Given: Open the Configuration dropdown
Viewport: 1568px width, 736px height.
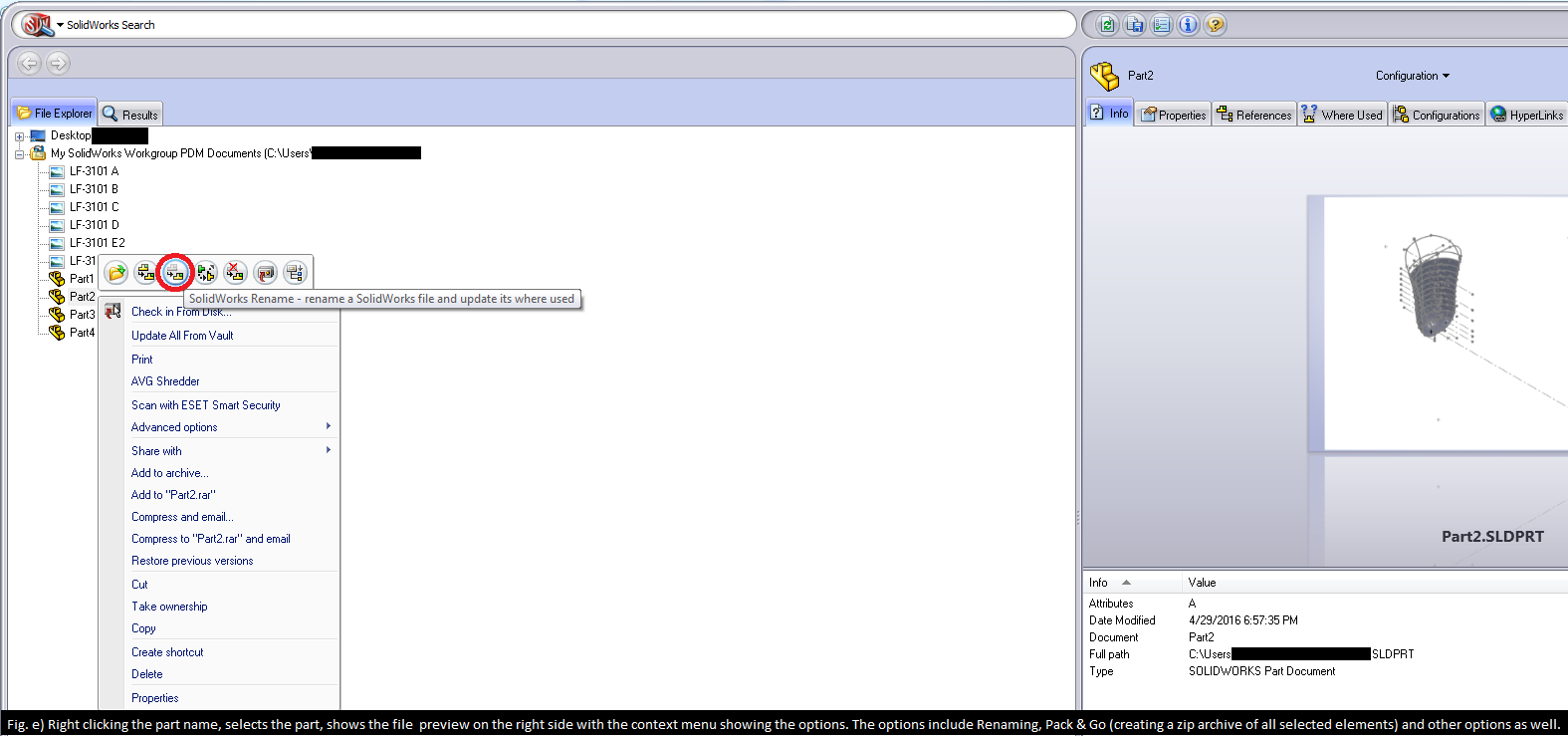Looking at the screenshot, I should coord(1412,76).
